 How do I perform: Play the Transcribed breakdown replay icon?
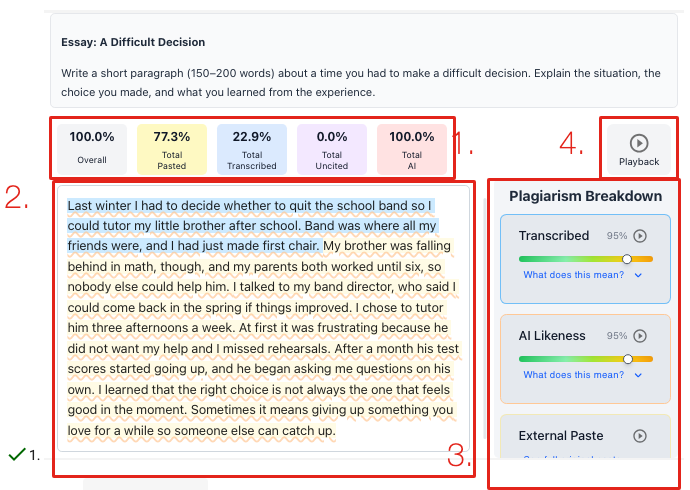click(x=640, y=236)
